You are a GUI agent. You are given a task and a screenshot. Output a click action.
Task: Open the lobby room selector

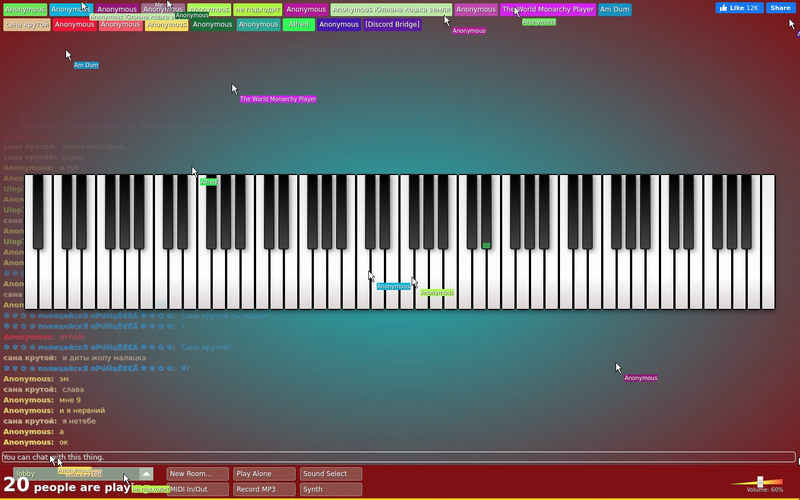[83, 473]
